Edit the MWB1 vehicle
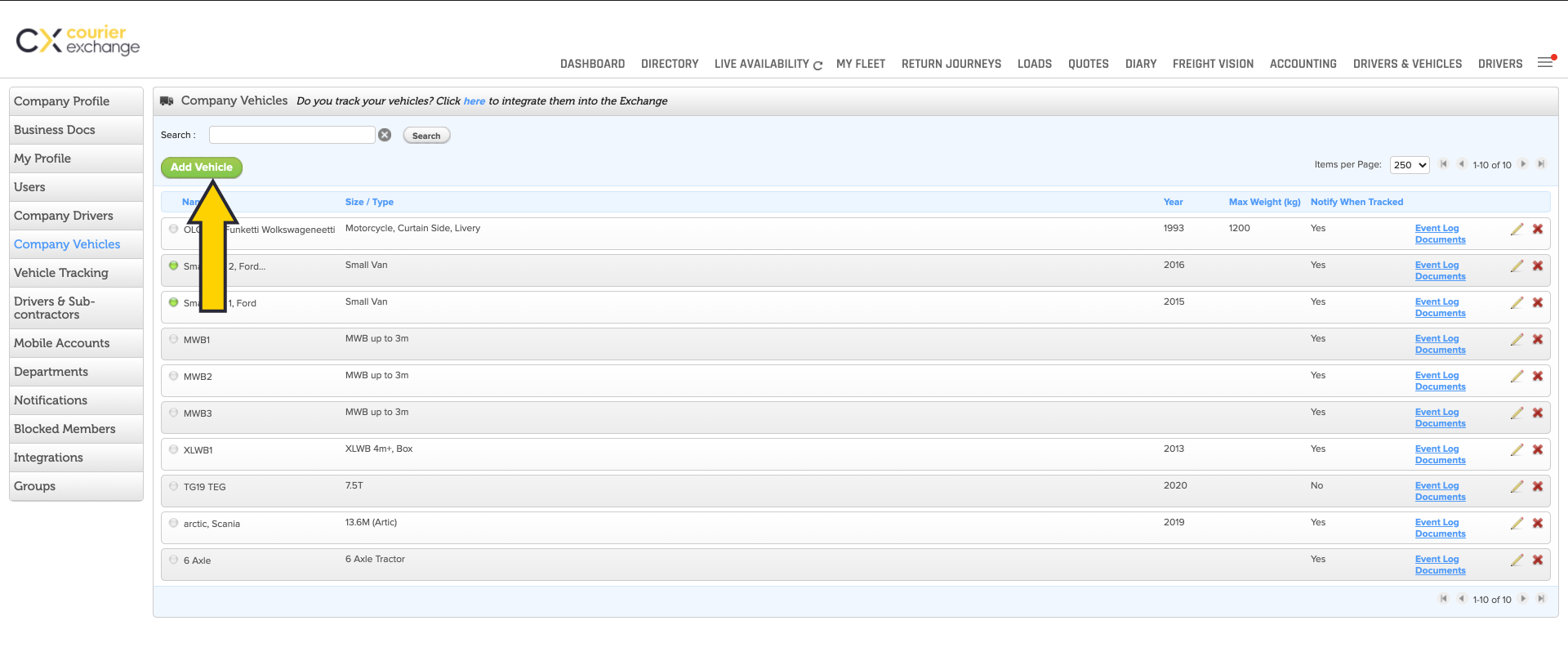The width and height of the screenshot is (1568, 652). coord(1517,340)
